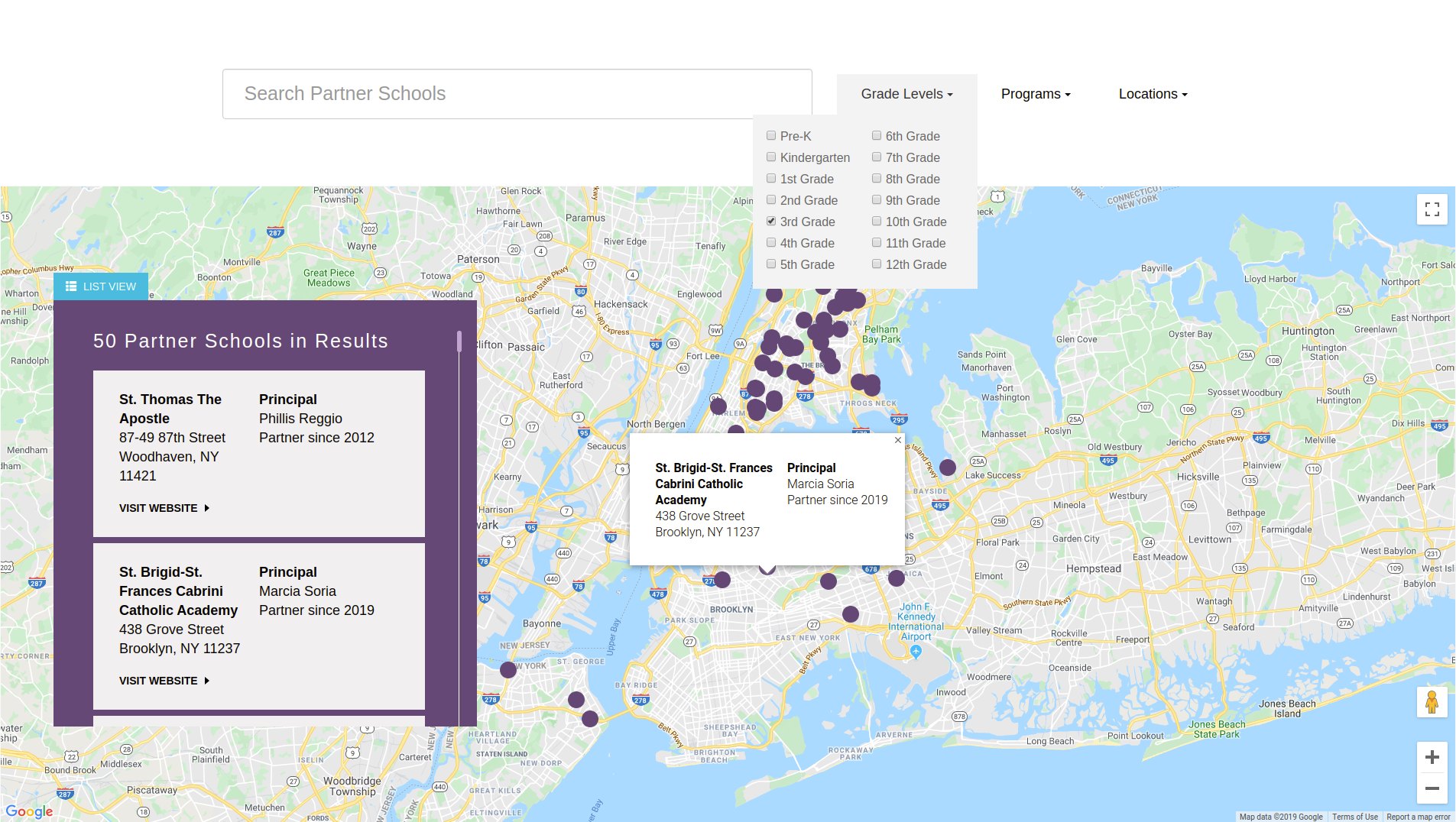Viewport: 1456px width, 822px height.
Task: Enable the 2nd Grade filter
Action: coord(771,199)
